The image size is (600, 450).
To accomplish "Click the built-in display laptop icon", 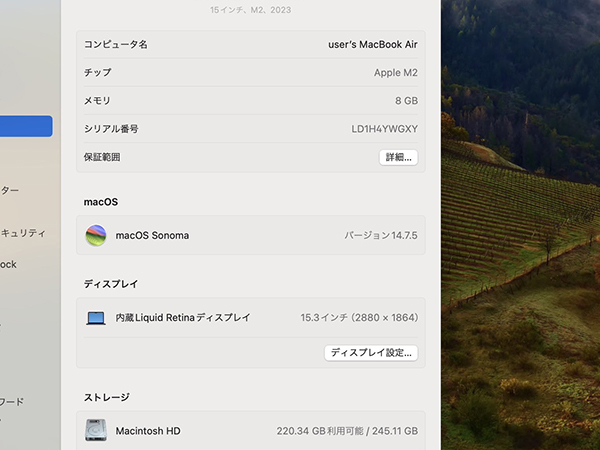I will [96, 318].
